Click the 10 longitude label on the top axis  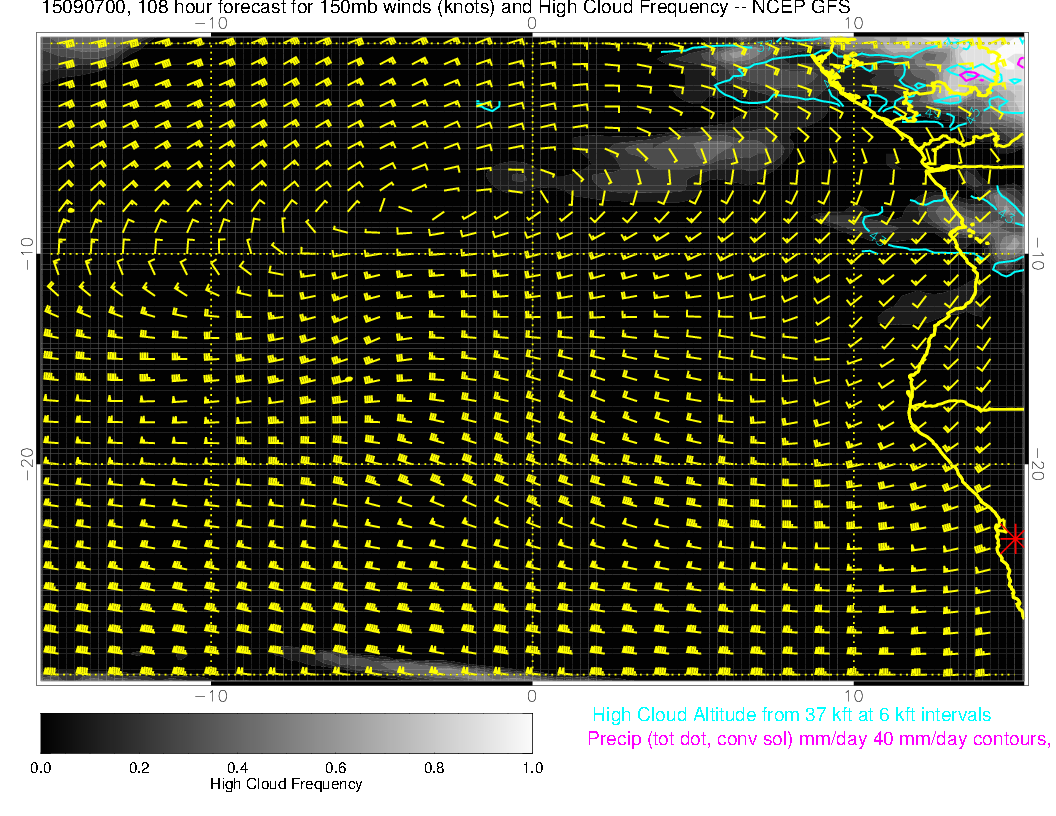click(852, 22)
